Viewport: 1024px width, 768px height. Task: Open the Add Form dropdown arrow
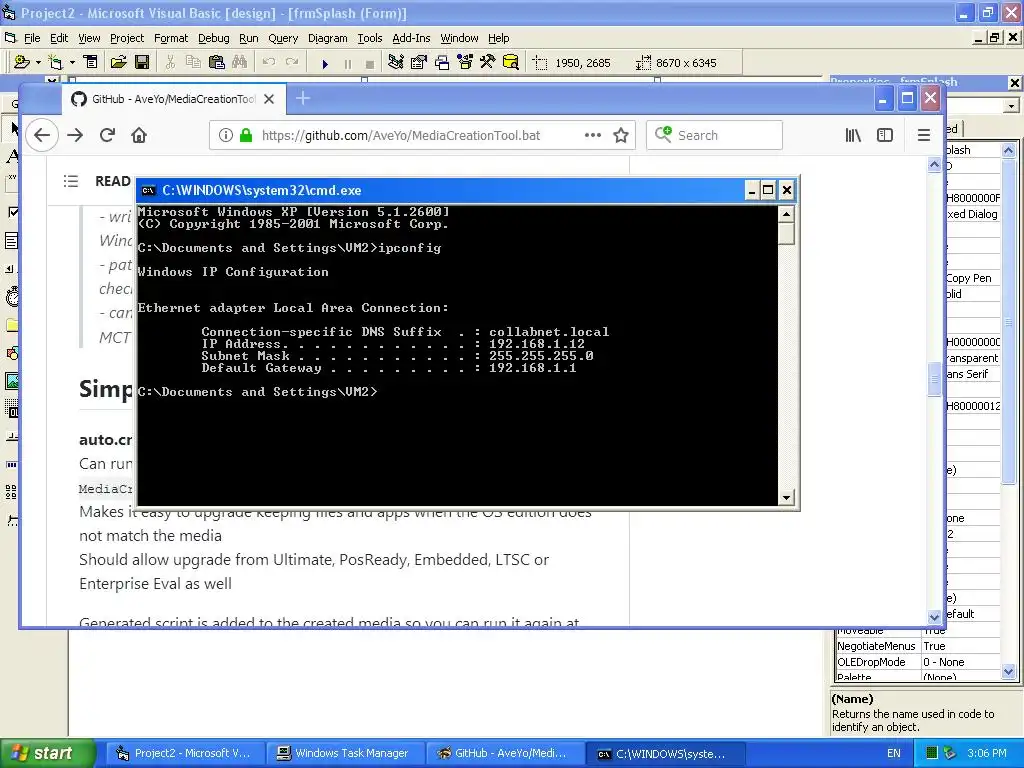pos(72,63)
